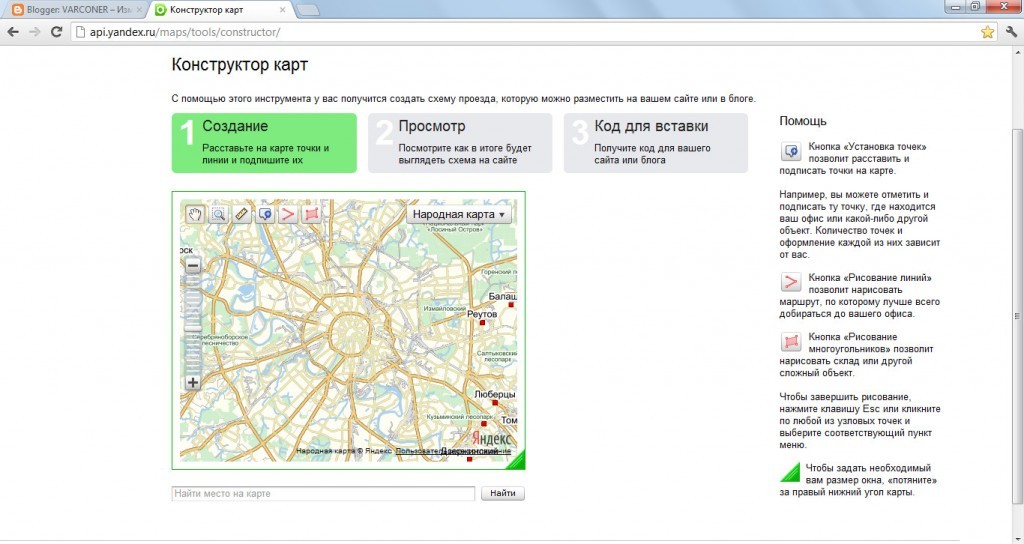Zoom out with the map minus button
This screenshot has height=544, width=1024.
pyautogui.click(x=193, y=266)
